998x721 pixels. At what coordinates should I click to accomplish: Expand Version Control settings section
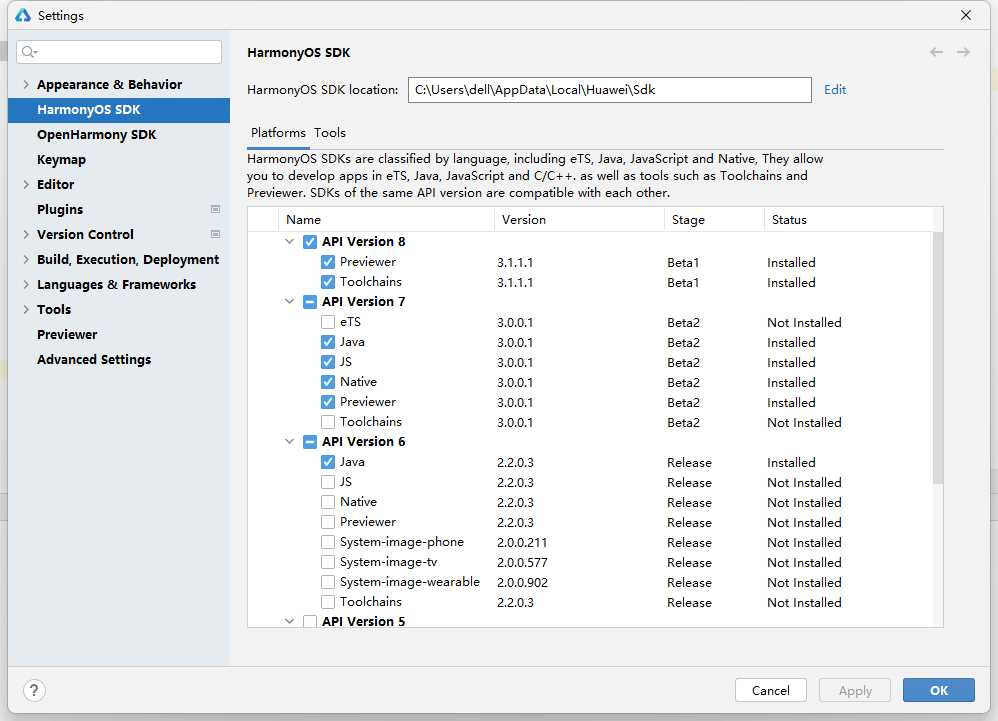tap(26, 234)
